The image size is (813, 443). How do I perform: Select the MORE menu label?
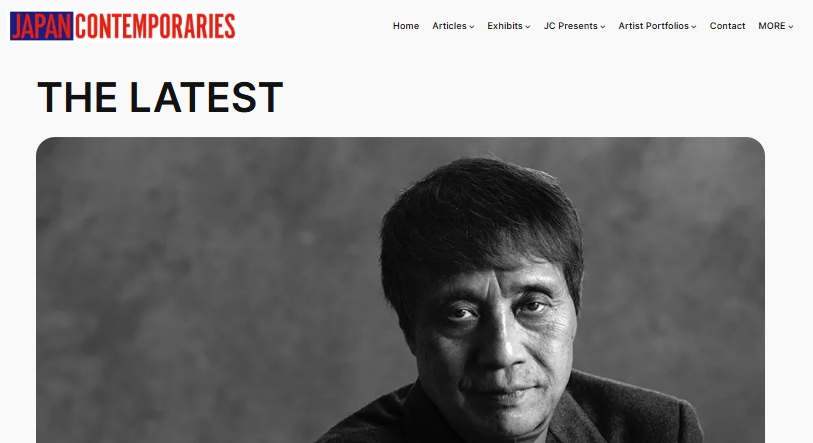pyautogui.click(x=772, y=26)
